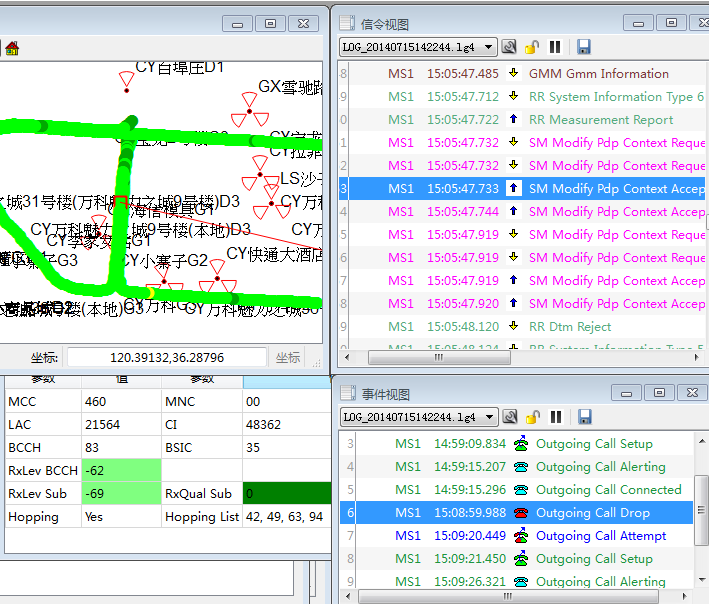Click the red phone icon for Call Drop

(520, 513)
